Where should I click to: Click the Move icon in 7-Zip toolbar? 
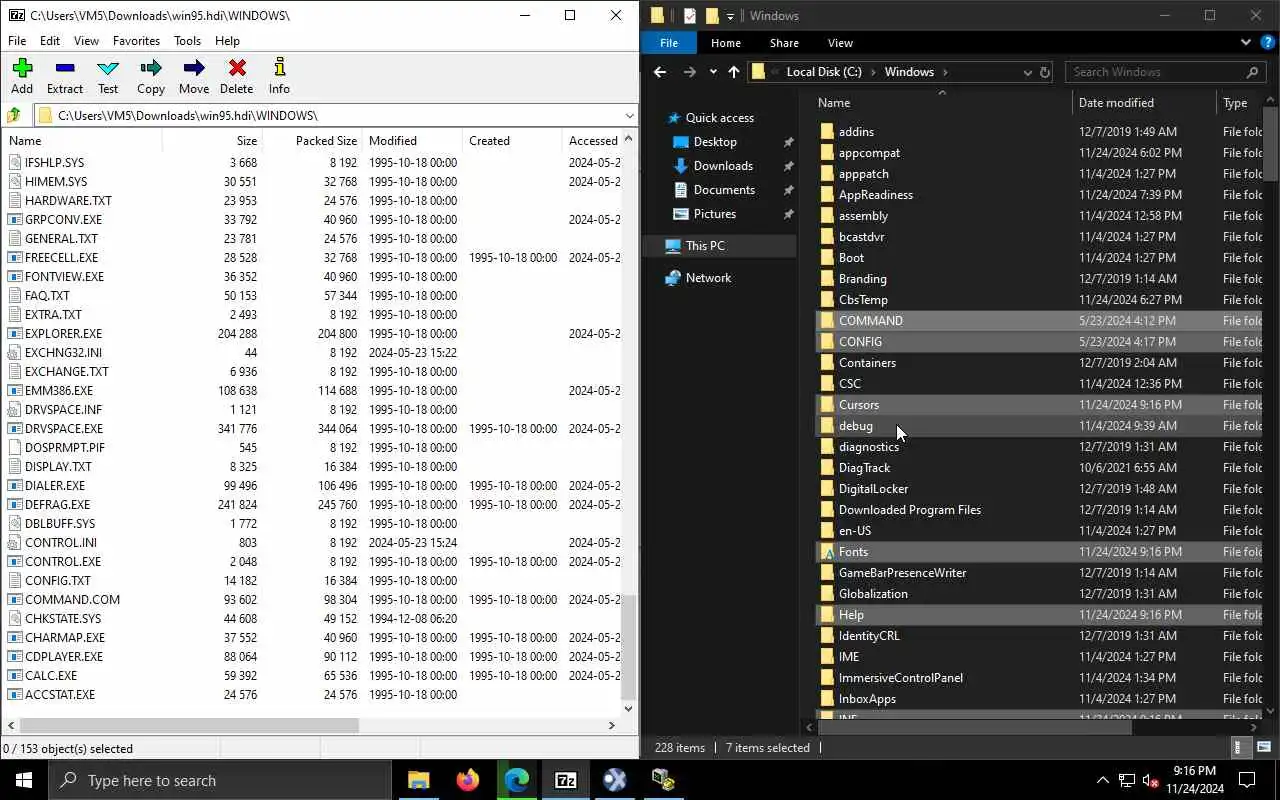pos(194,76)
